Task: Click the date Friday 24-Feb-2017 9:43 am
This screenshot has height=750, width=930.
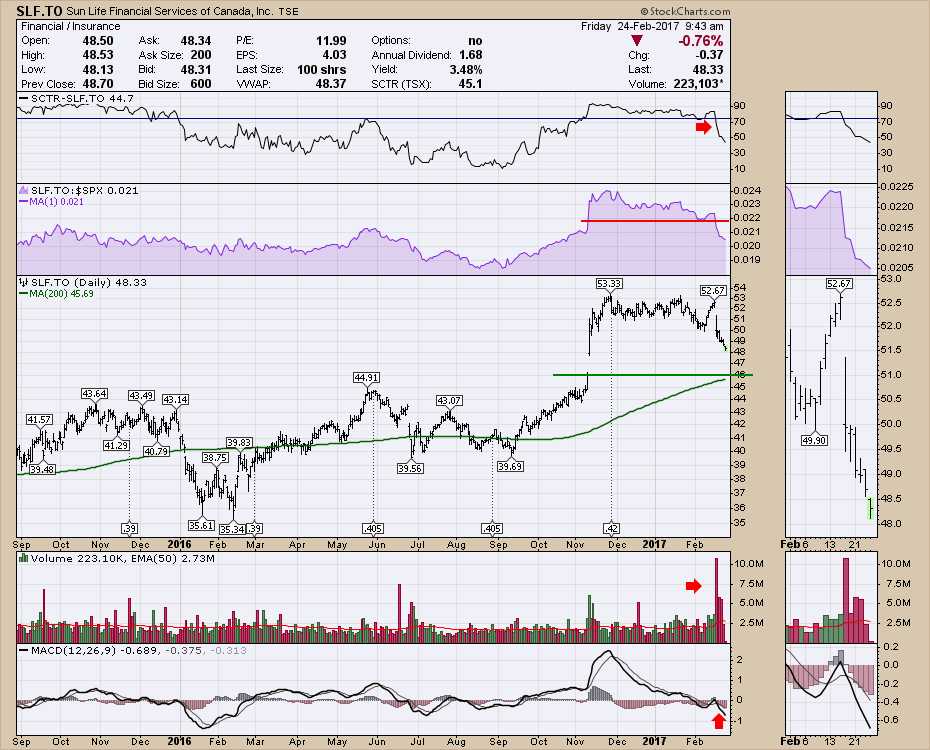Action: (x=652, y=26)
